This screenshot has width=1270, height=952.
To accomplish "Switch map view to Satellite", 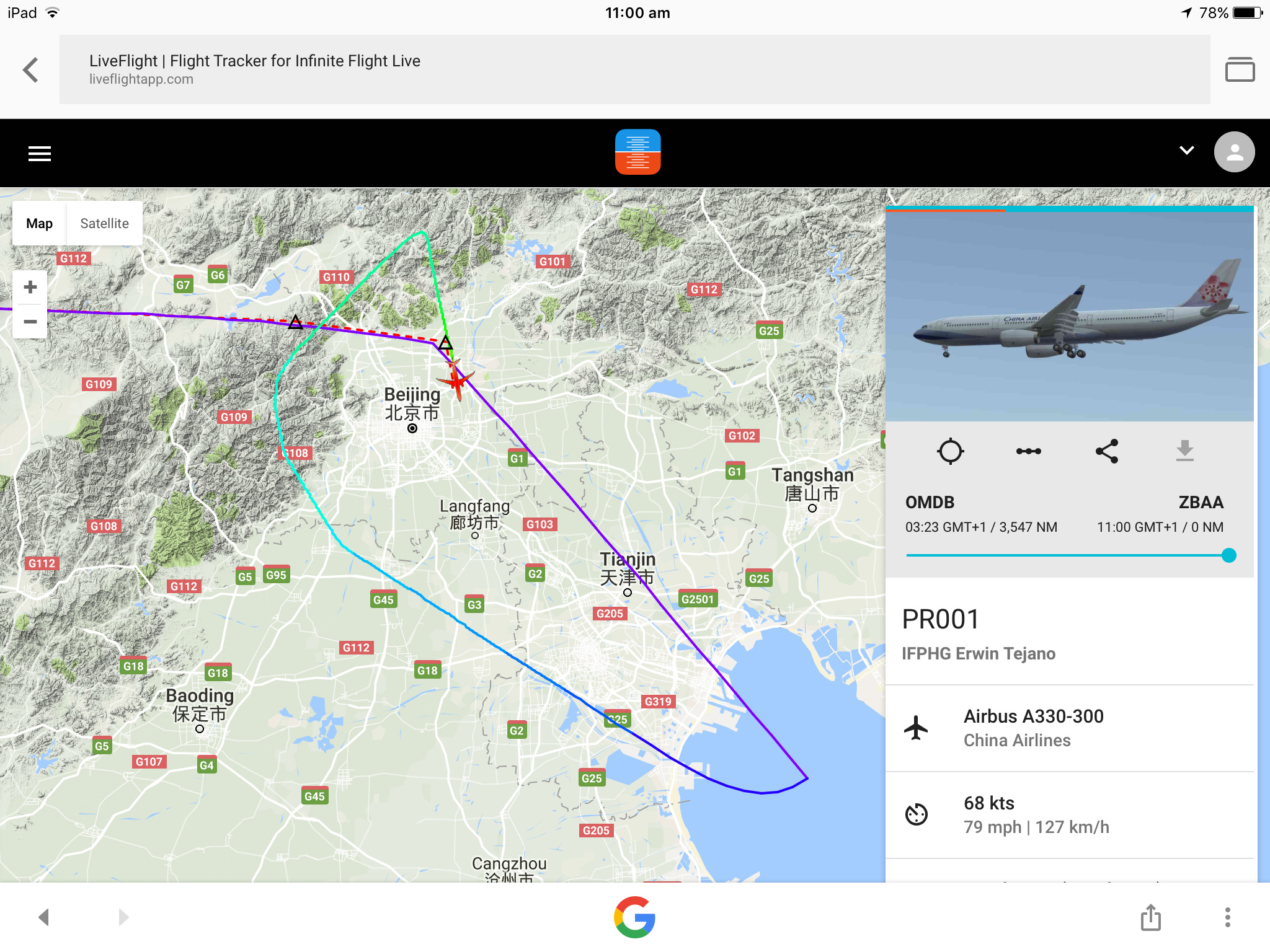I will 104,223.
